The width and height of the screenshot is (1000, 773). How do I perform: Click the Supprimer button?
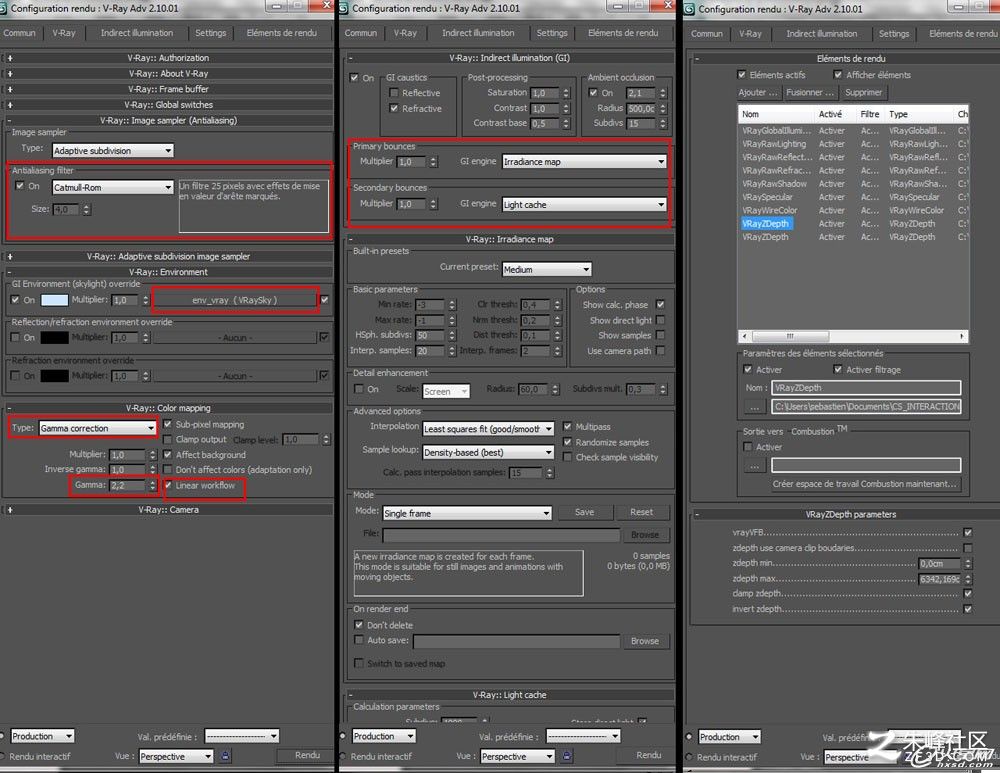(864, 92)
